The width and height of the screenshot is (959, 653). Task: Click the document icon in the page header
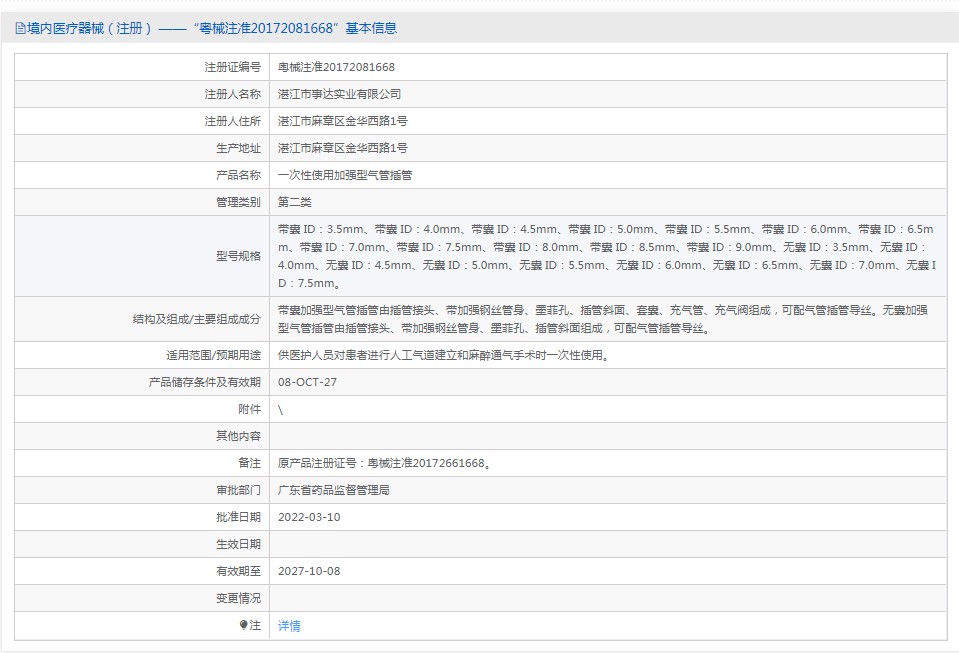[x=20, y=28]
